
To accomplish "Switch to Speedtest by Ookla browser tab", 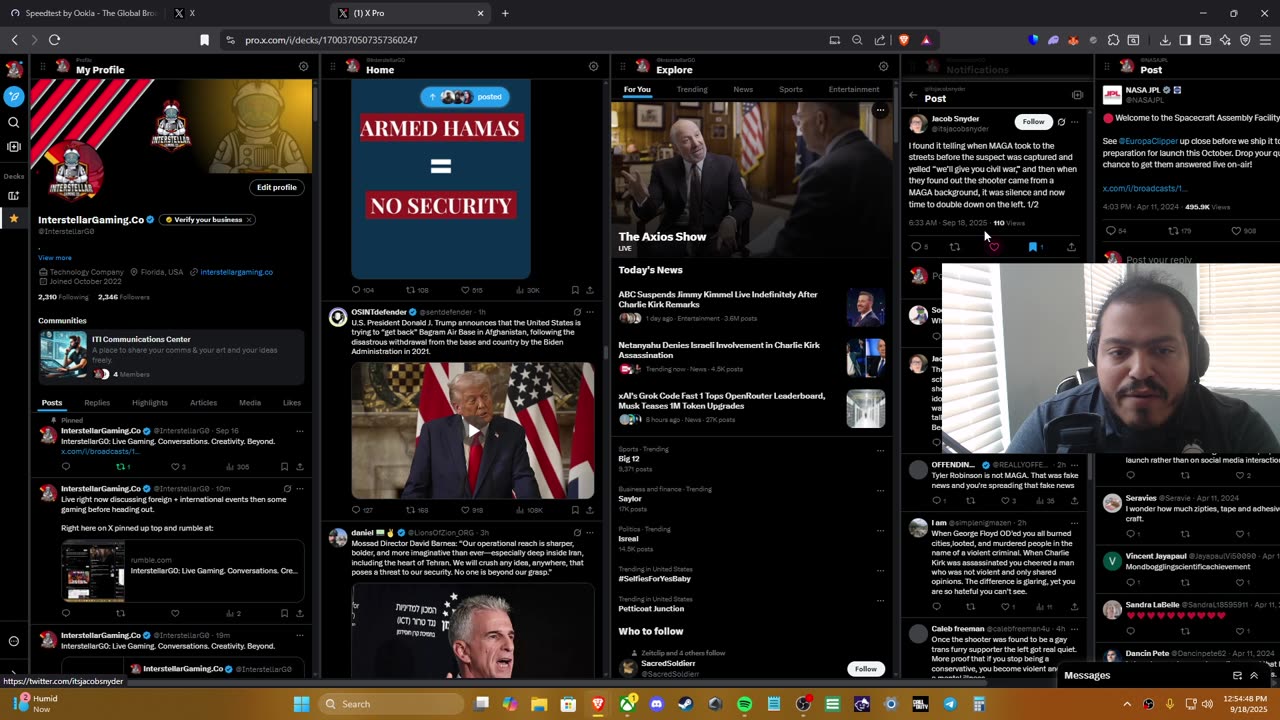I will 82,13.
